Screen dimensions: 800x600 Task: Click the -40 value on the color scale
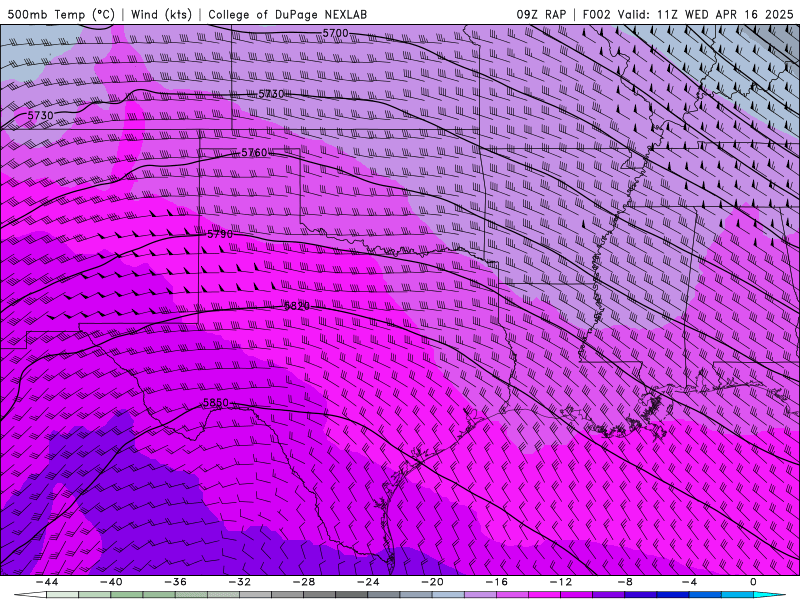(x=111, y=582)
